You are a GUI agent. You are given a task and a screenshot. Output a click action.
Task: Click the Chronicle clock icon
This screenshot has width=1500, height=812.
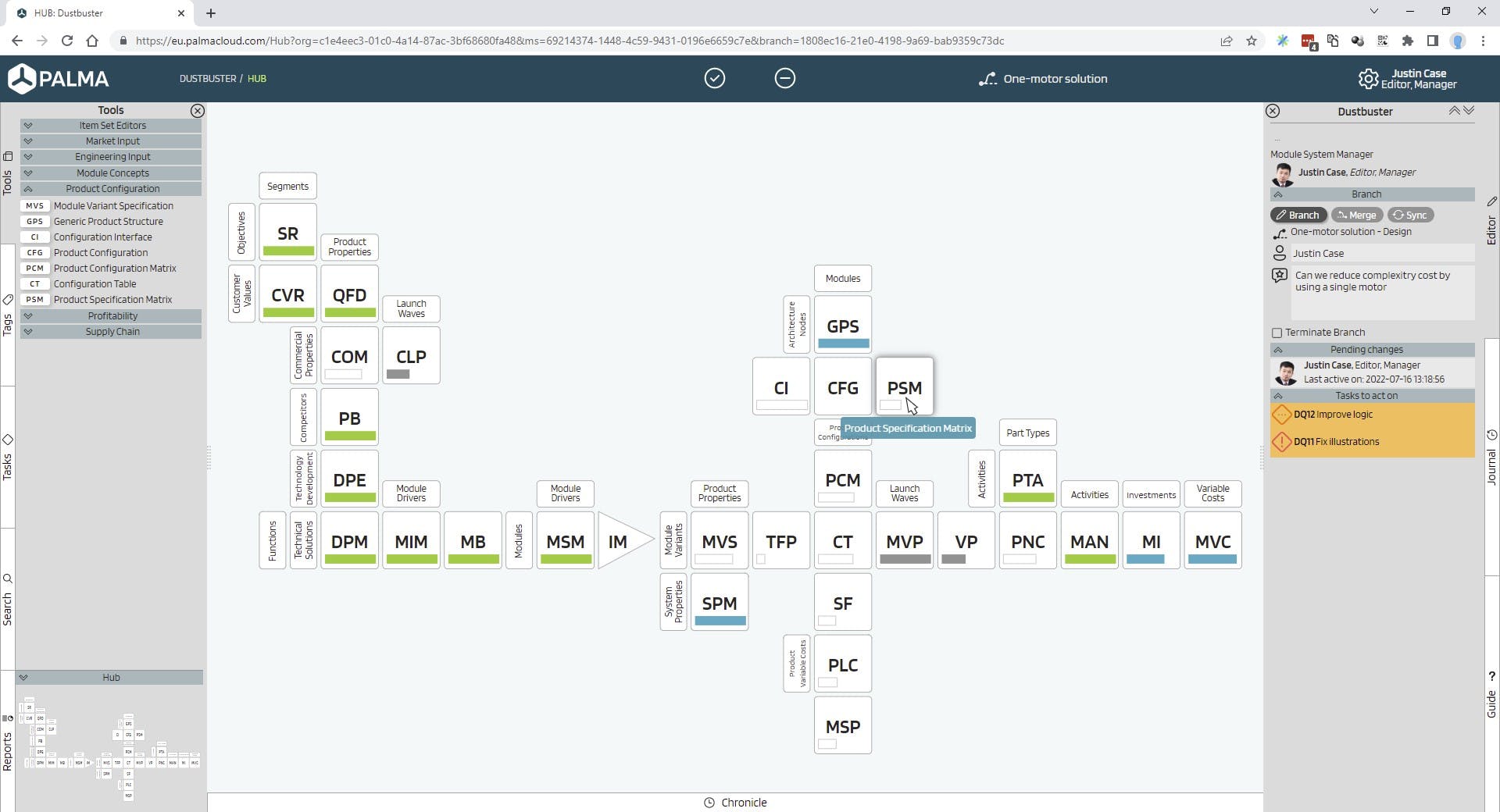[709, 803]
